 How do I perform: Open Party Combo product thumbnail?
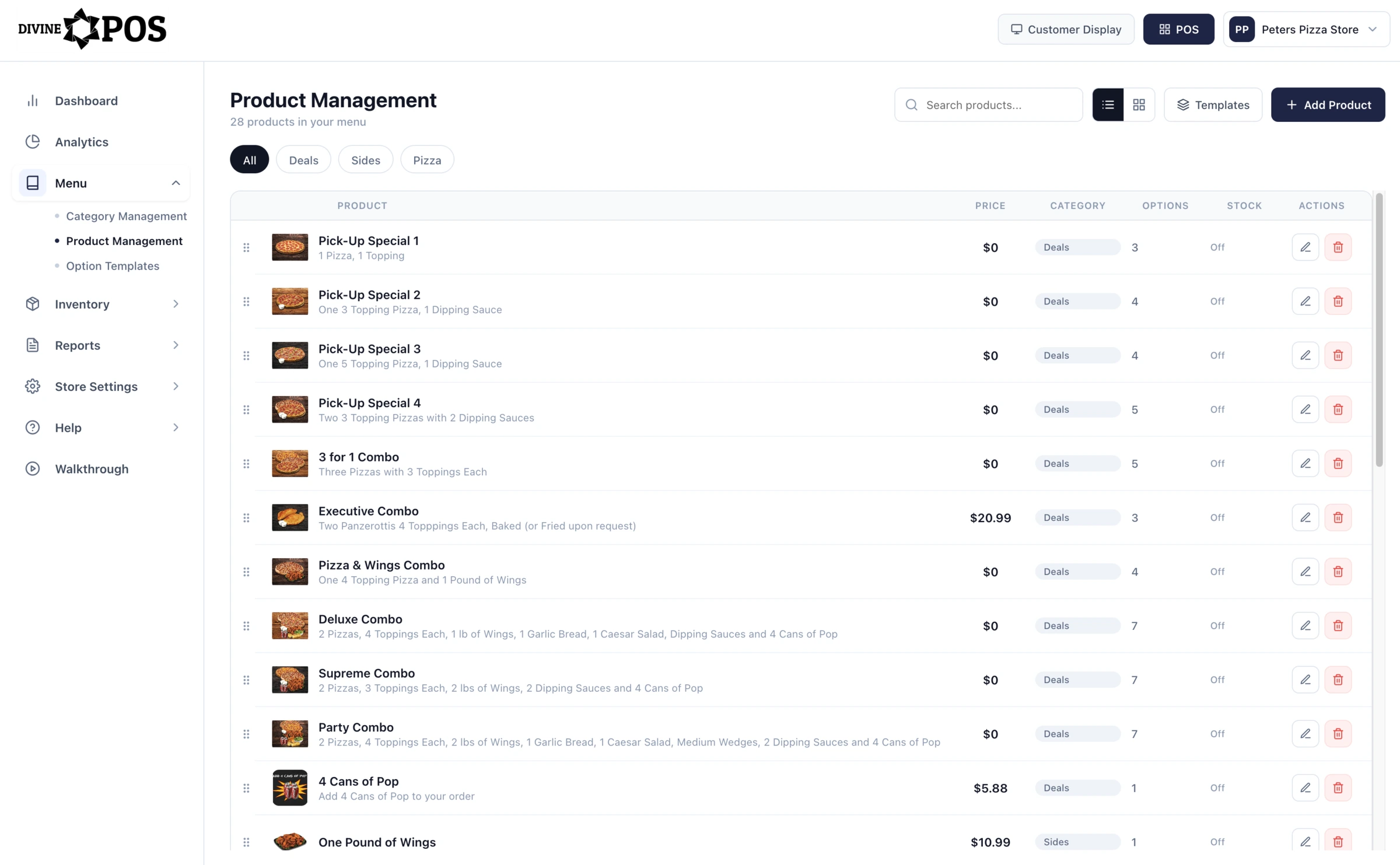tap(290, 734)
